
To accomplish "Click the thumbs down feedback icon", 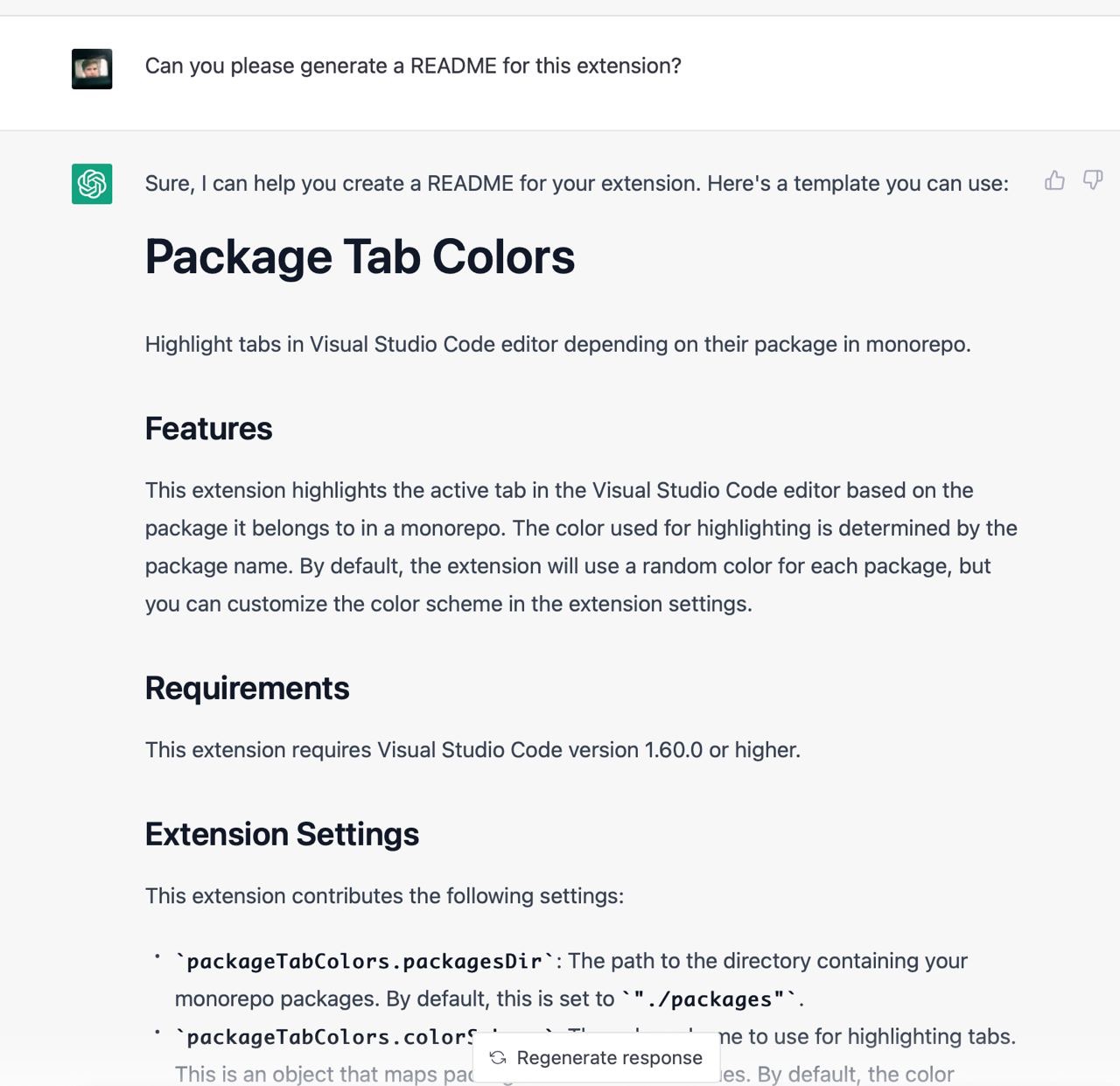I will (1093, 181).
